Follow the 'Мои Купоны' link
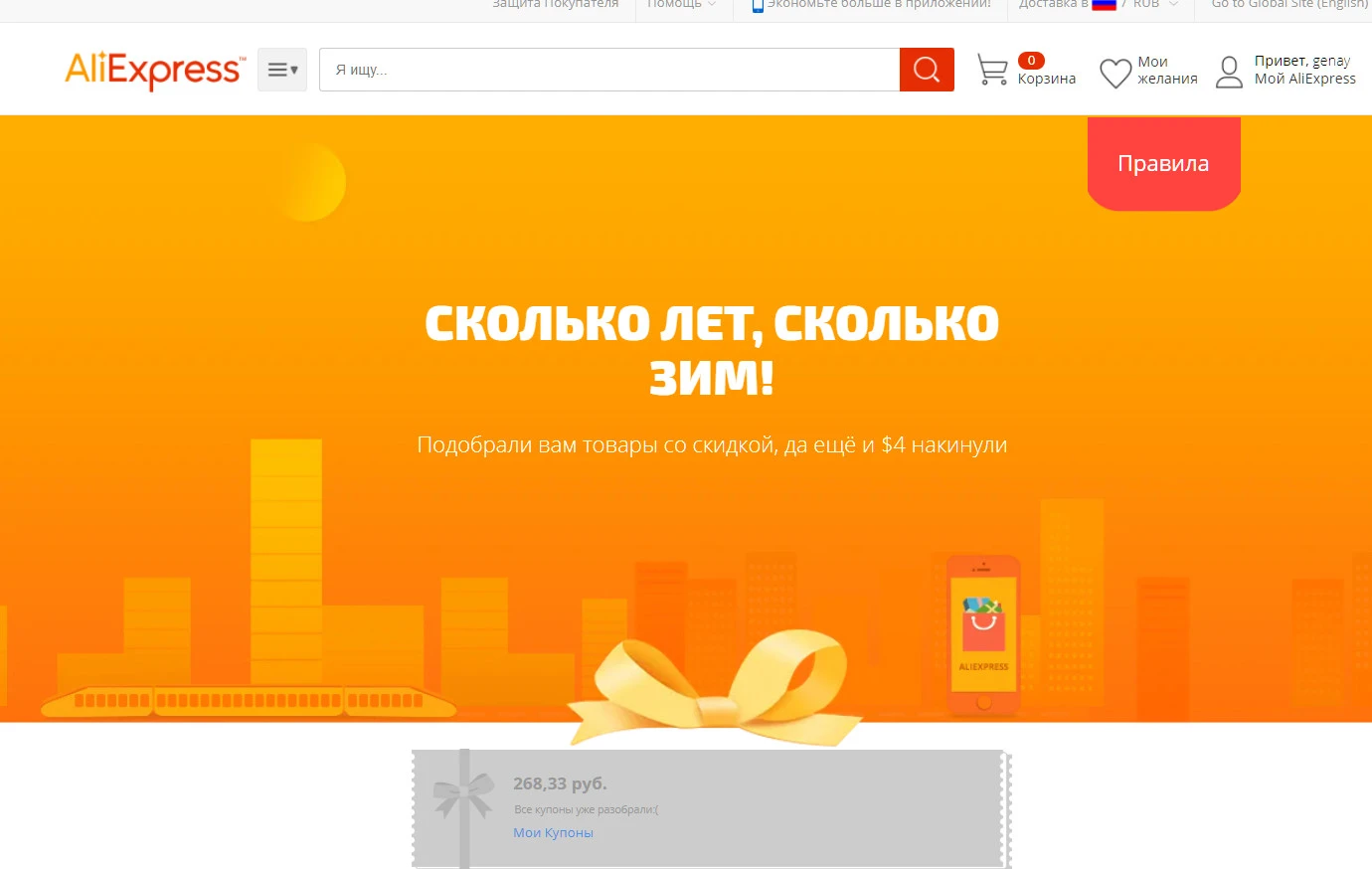1372x869 pixels. 553,833
